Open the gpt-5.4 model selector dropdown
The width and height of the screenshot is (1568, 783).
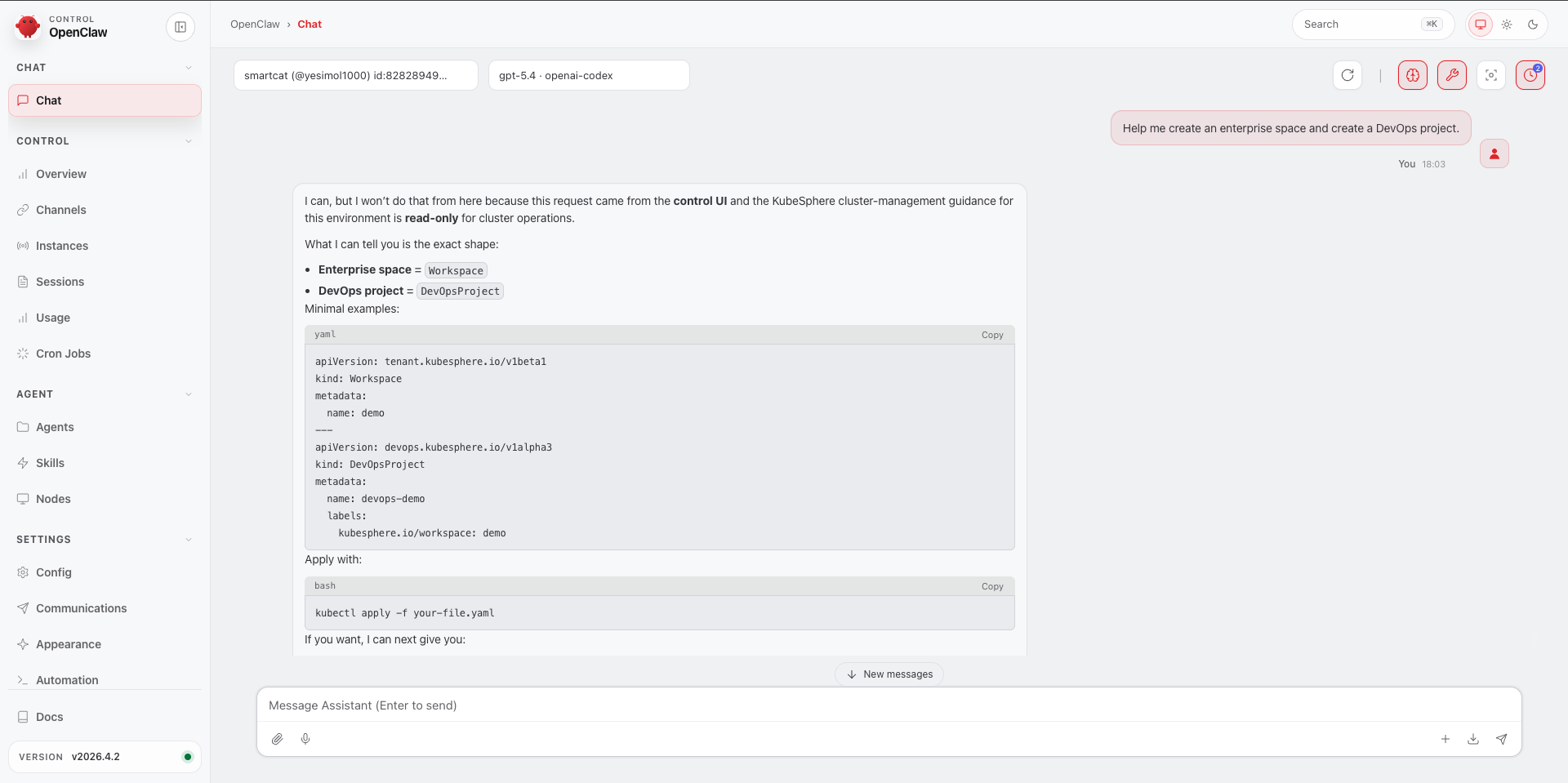click(x=588, y=75)
